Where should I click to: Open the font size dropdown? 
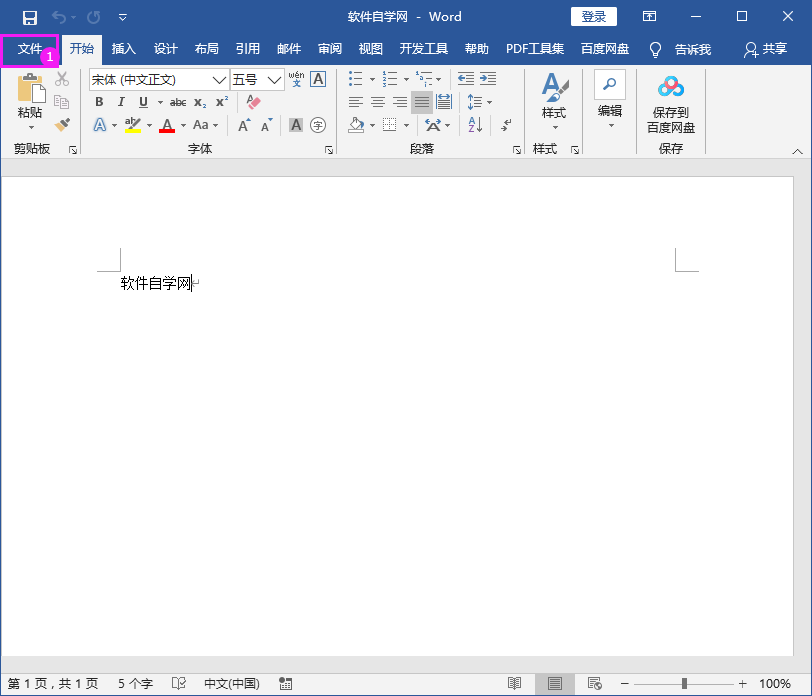[274, 78]
